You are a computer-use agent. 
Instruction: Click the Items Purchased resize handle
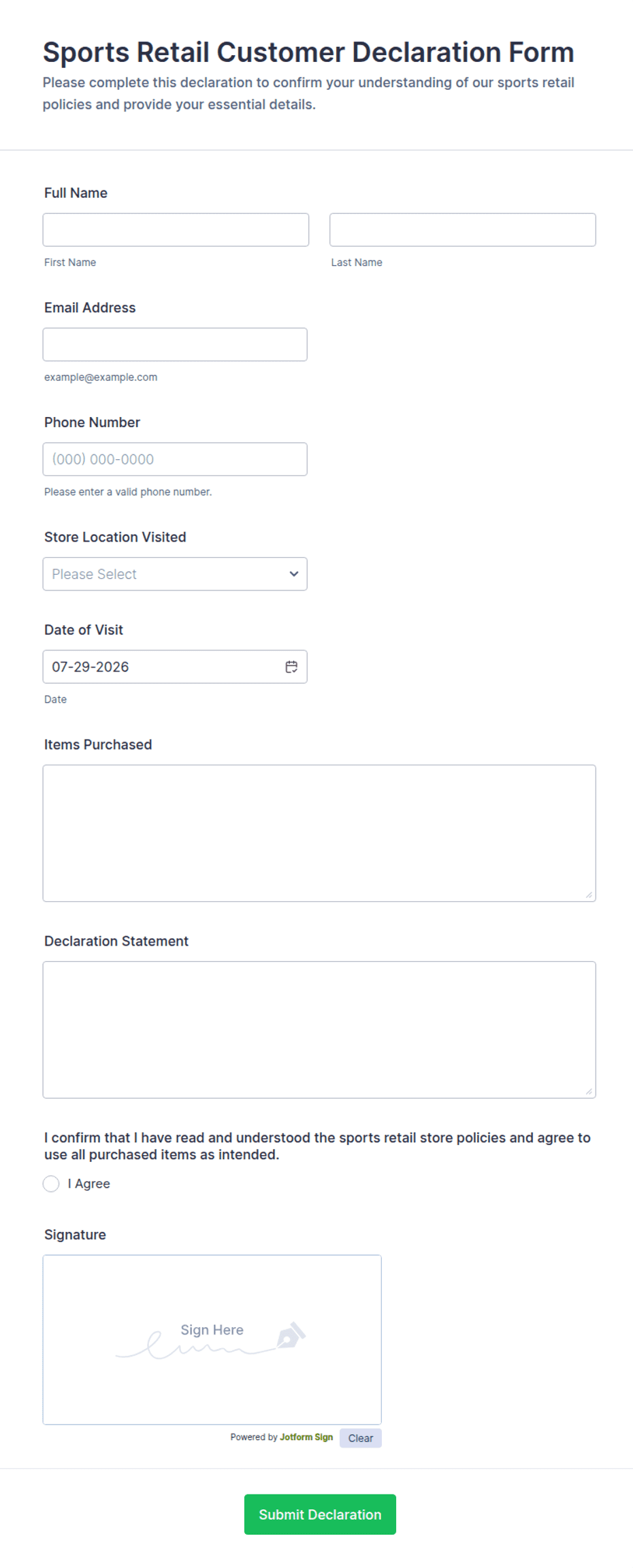[x=589, y=895]
